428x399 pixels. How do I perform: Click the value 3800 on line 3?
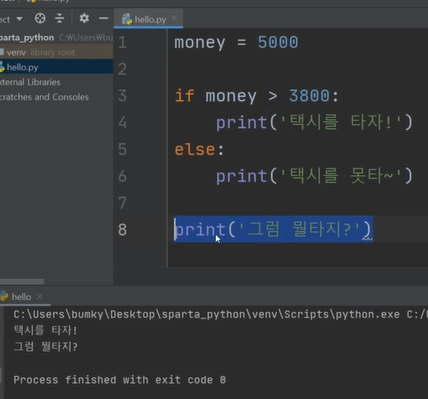(309, 96)
